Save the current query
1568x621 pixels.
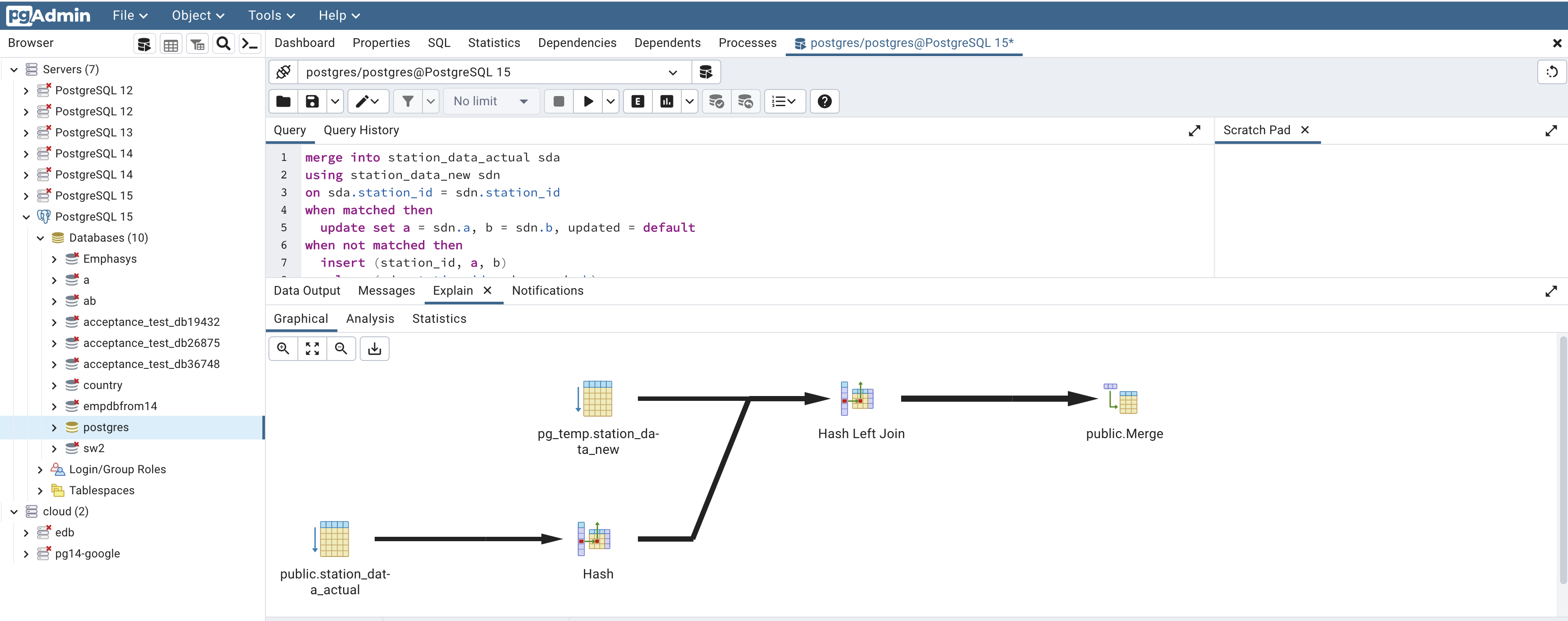click(x=312, y=101)
